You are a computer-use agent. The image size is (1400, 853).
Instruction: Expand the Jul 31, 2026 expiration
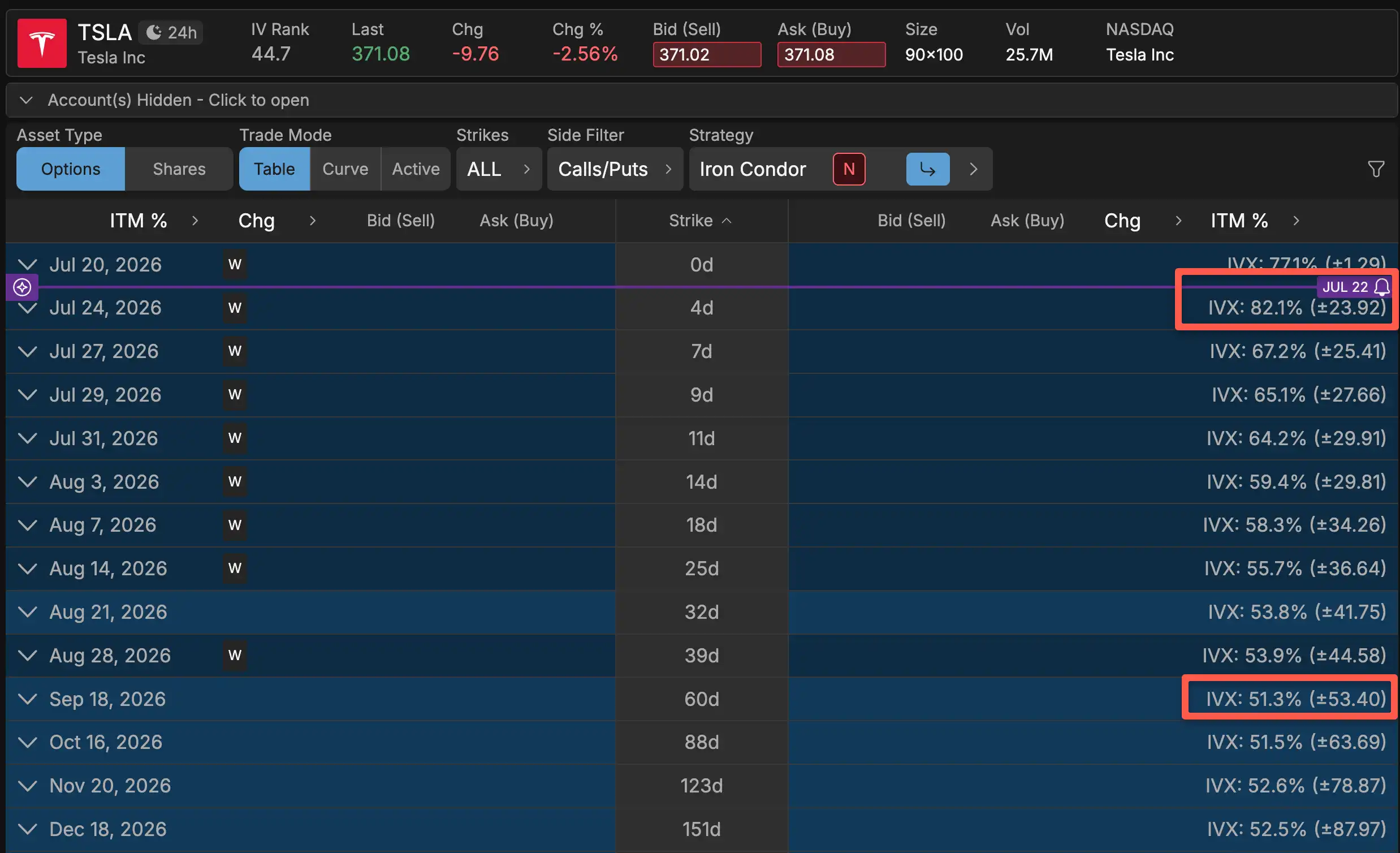pyautogui.click(x=27, y=438)
